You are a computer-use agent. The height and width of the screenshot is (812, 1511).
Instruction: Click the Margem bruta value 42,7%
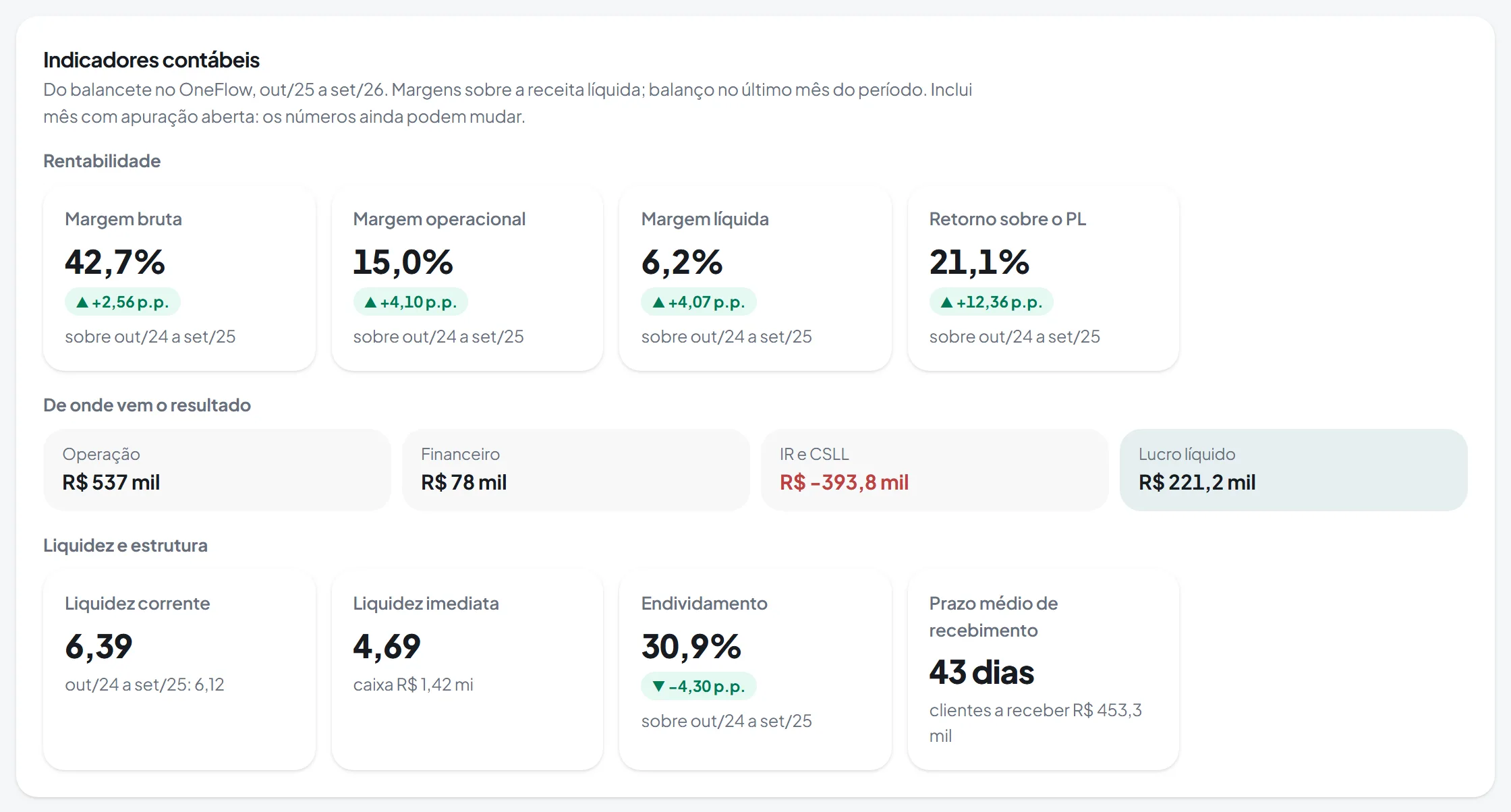pyautogui.click(x=115, y=262)
